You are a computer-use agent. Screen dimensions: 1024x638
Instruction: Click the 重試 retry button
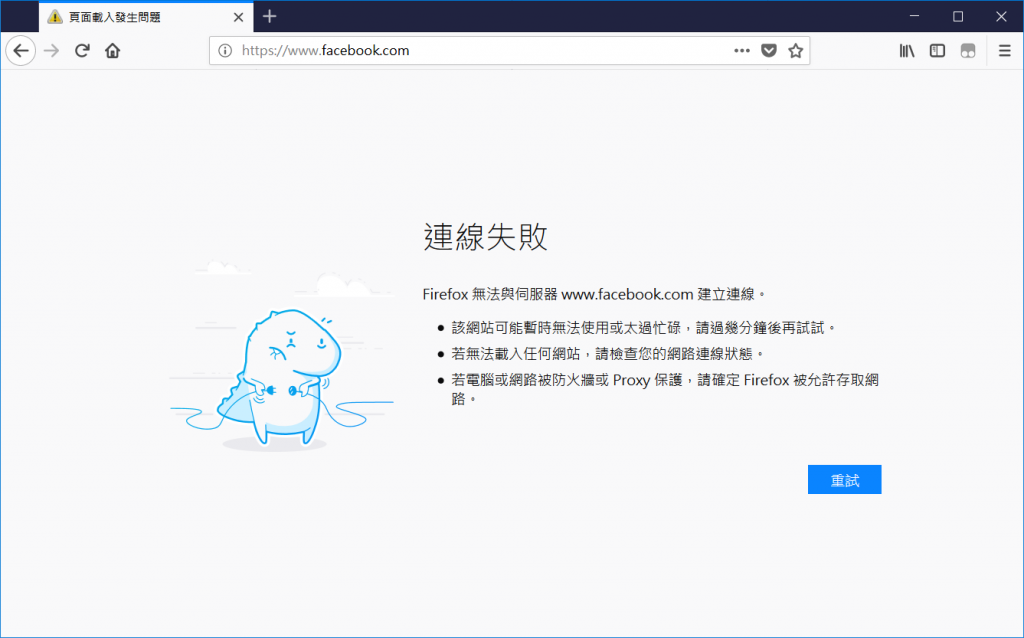pyautogui.click(x=844, y=479)
